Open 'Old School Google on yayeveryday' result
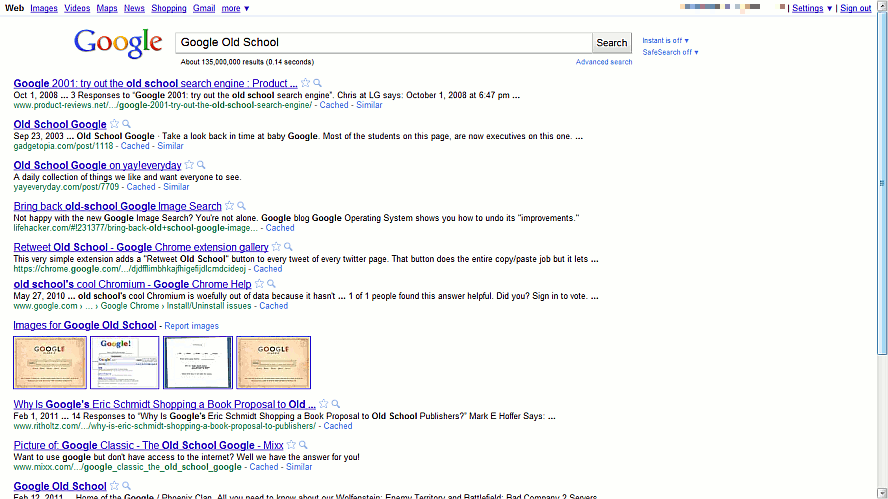The width and height of the screenshot is (888, 499). (97, 165)
